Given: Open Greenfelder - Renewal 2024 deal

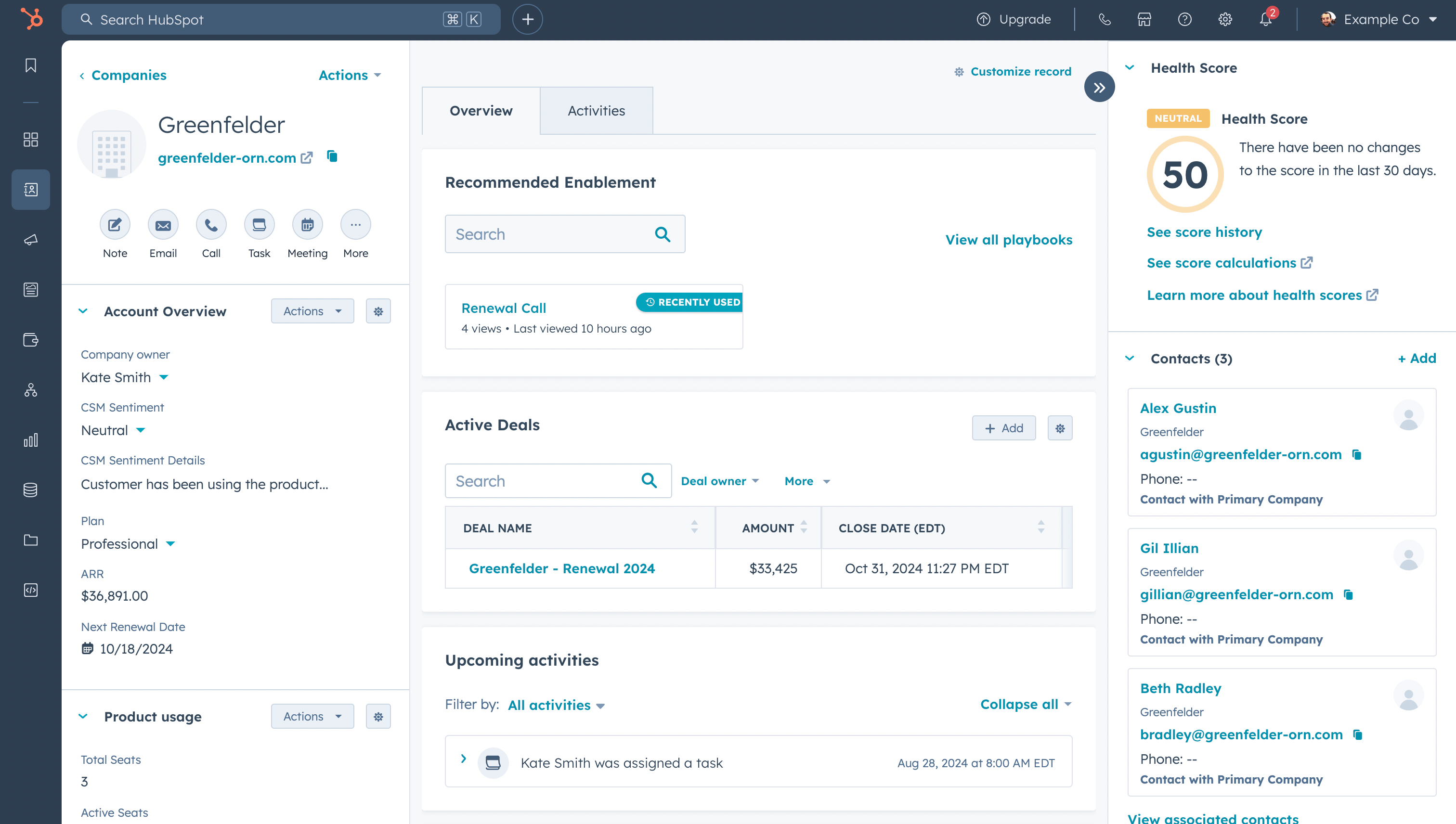Looking at the screenshot, I should [x=561, y=568].
